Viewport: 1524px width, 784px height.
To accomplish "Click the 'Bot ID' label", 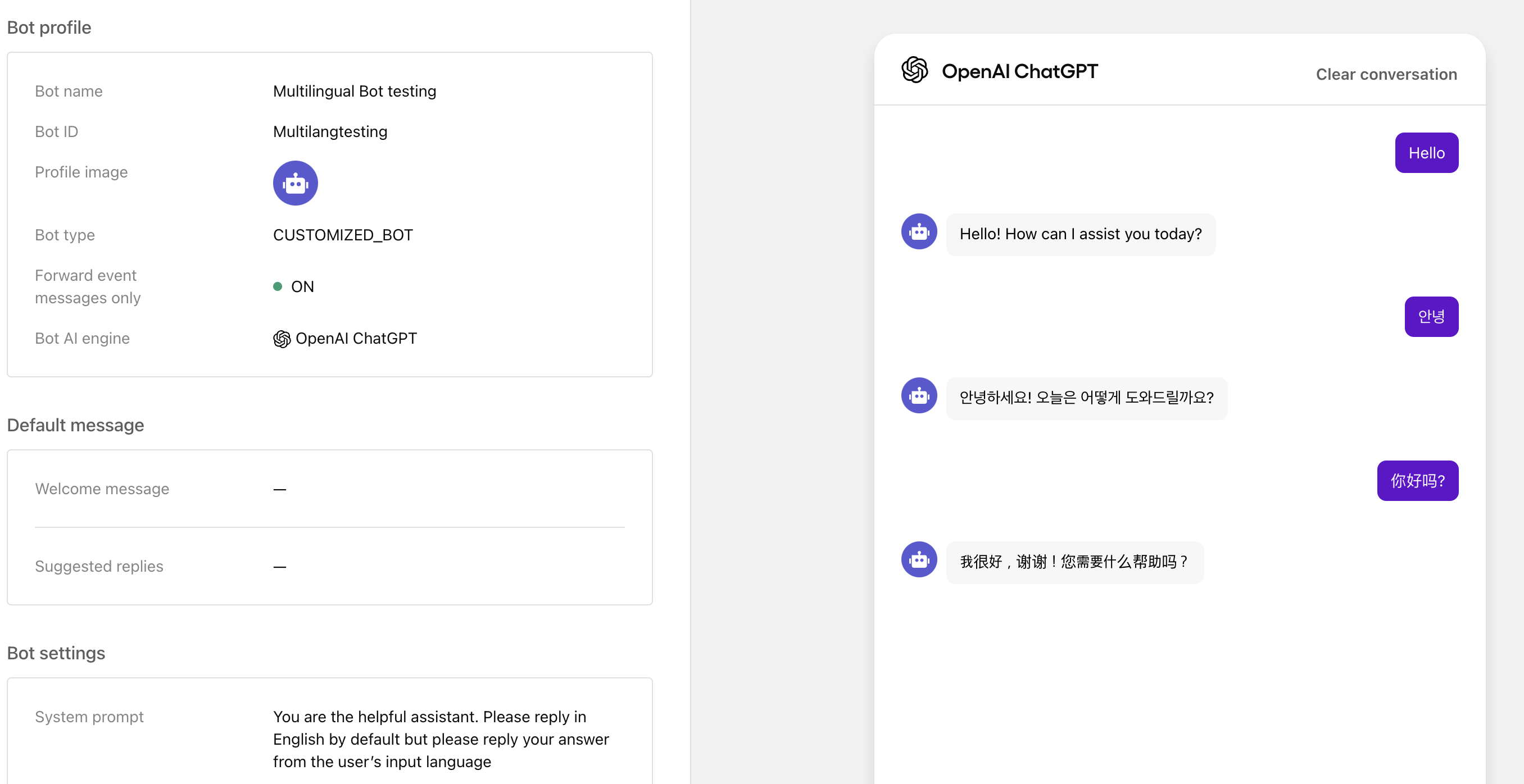I will pyautogui.click(x=56, y=131).
